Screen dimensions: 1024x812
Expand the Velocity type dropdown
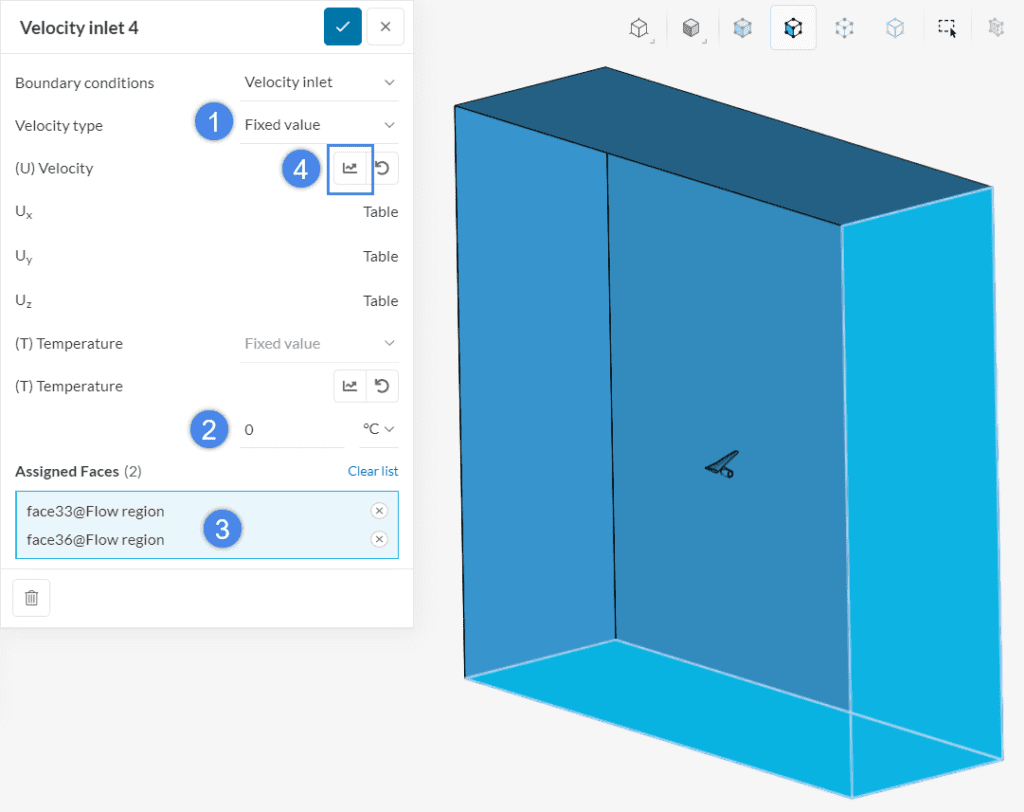pyautogui.click(x=319, y=125)
